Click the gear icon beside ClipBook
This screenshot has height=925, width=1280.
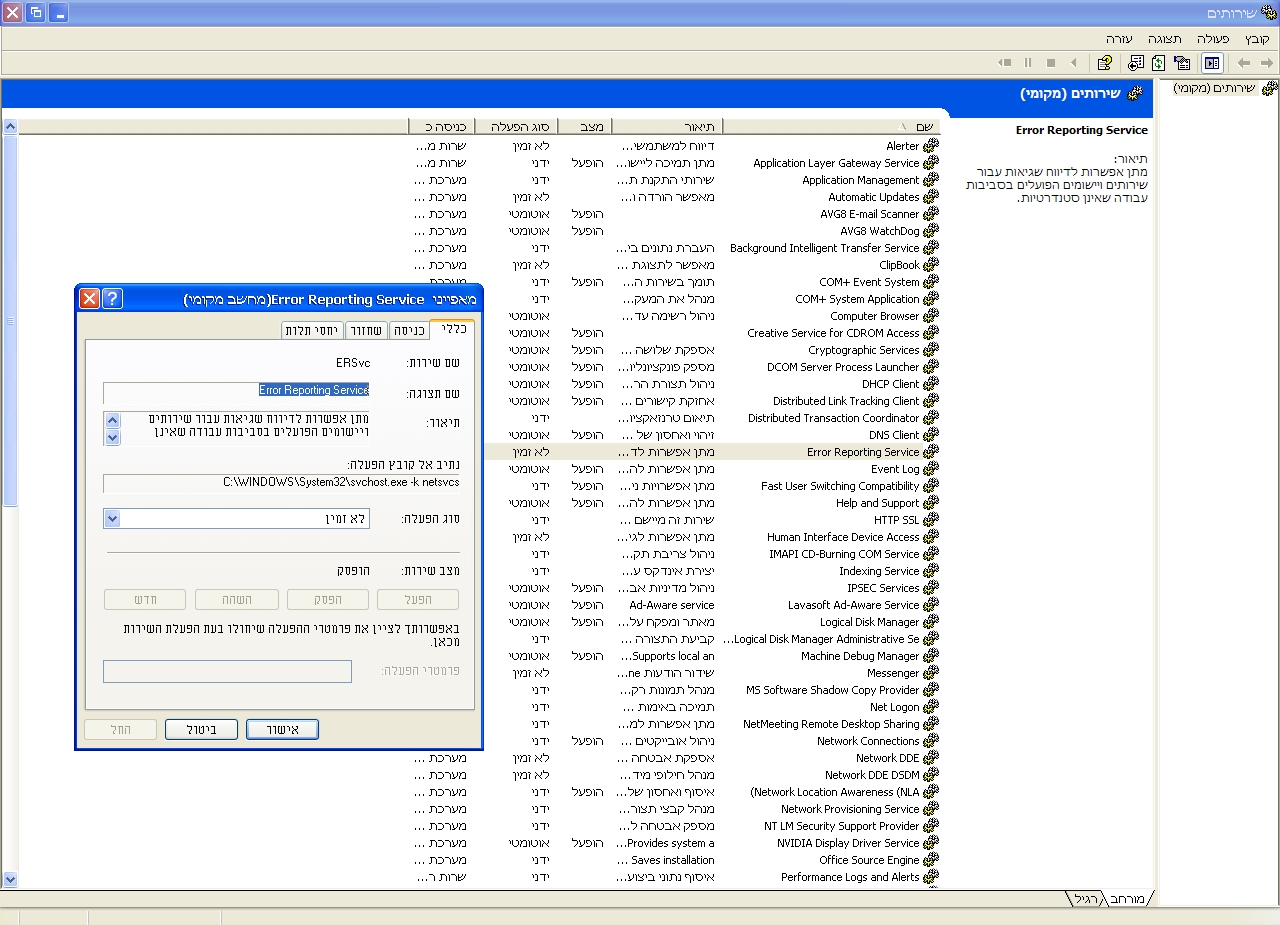931,265
